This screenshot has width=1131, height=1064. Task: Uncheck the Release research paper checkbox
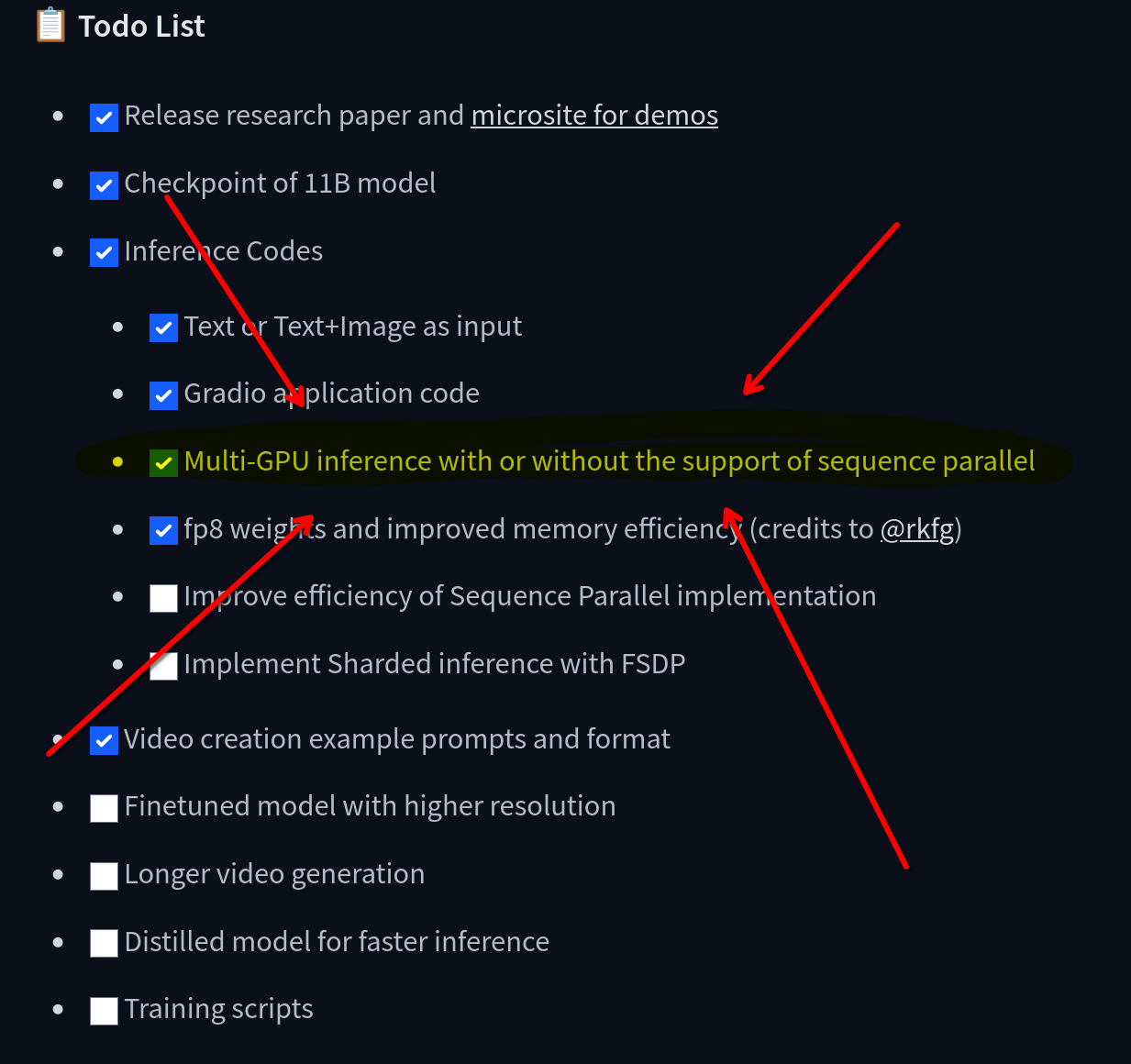click(x=104, y=117)
